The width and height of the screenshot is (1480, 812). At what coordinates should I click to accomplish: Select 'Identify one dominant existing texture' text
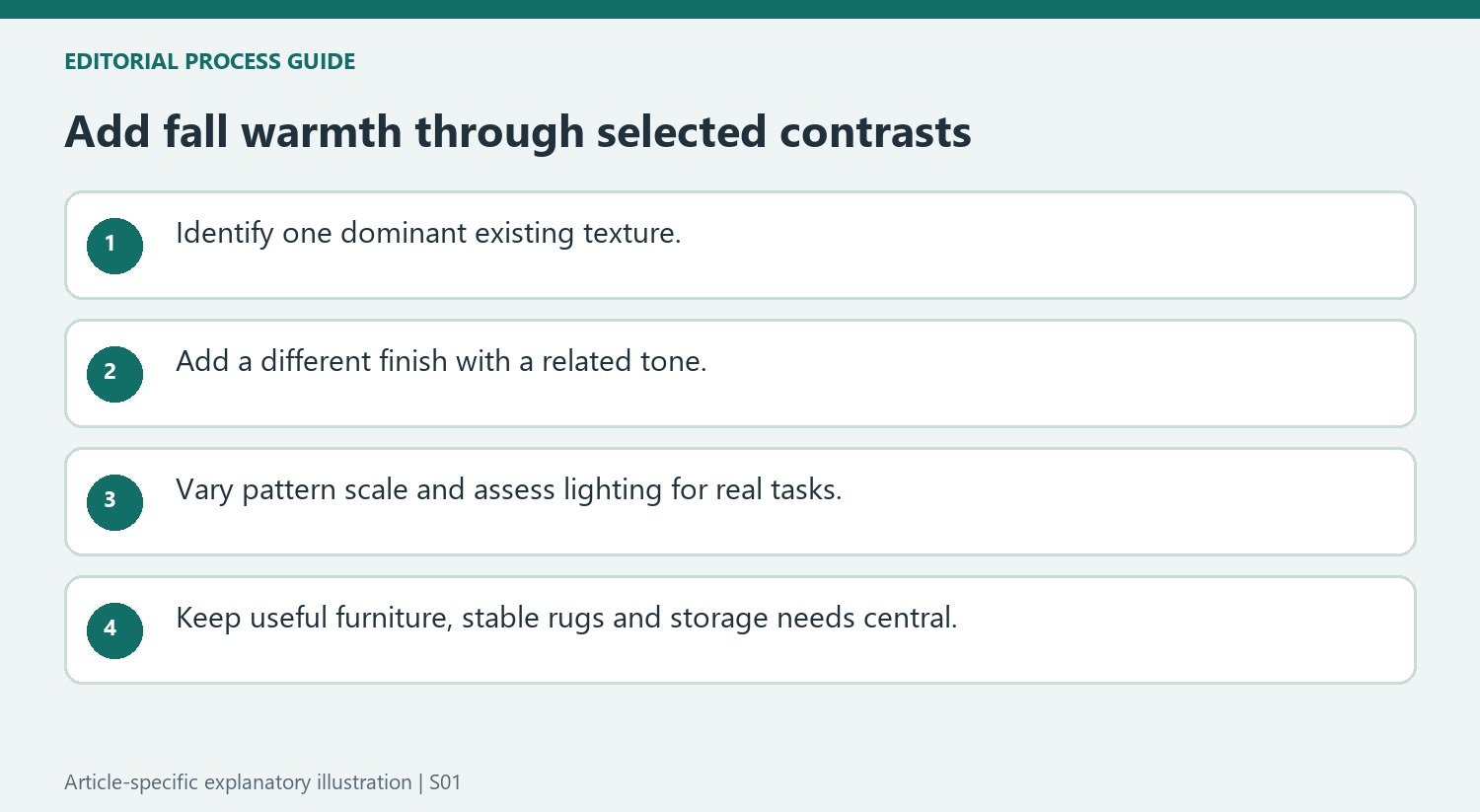[428, 234]
